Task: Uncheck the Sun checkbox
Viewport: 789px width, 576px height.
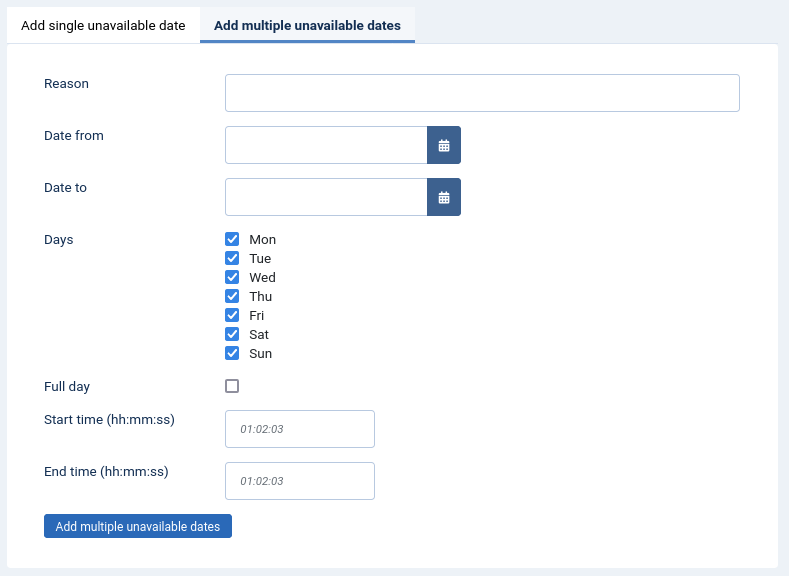Action: click(232, 353)
